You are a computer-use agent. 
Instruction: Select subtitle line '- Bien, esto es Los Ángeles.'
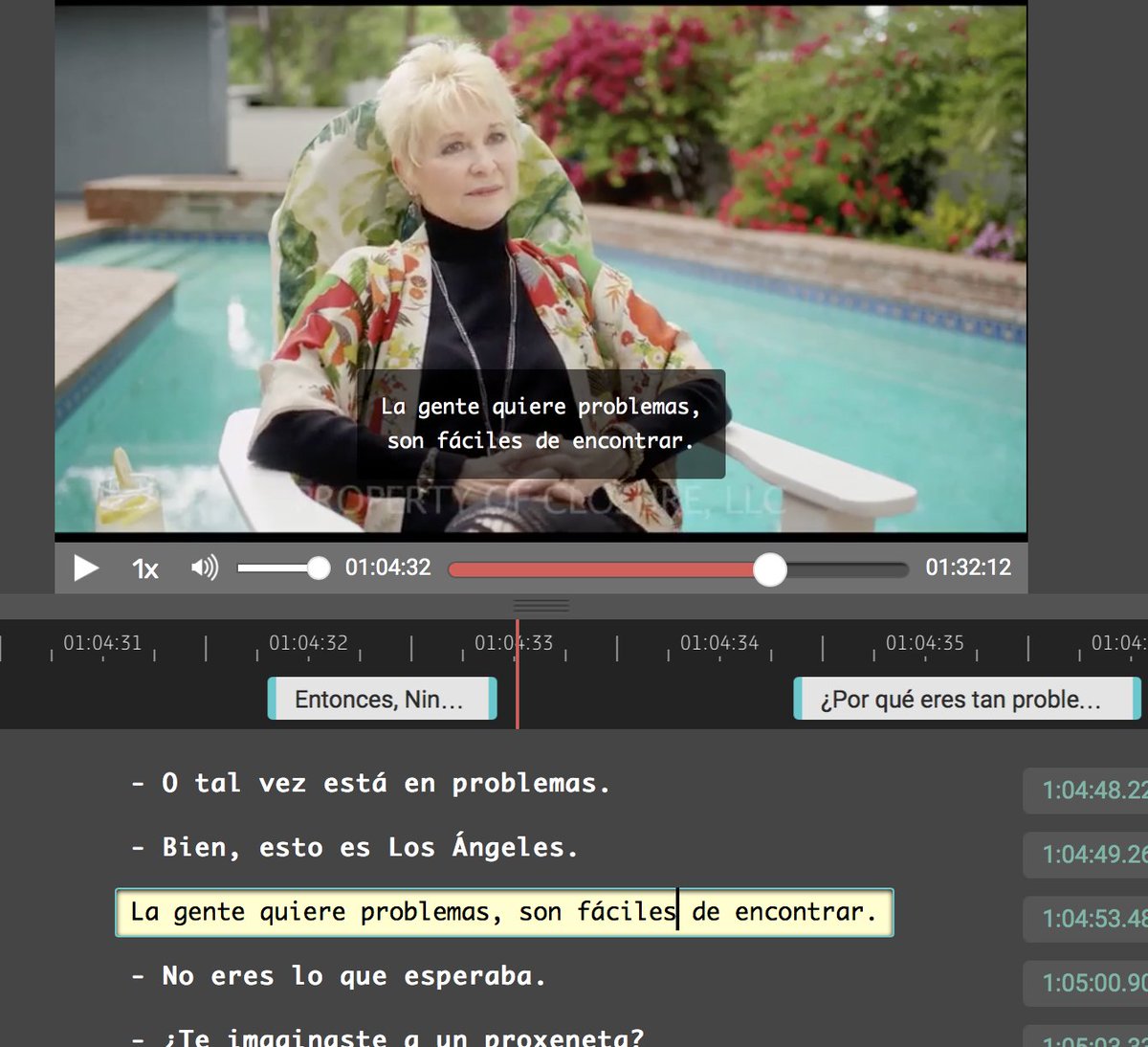click(355, 848)
